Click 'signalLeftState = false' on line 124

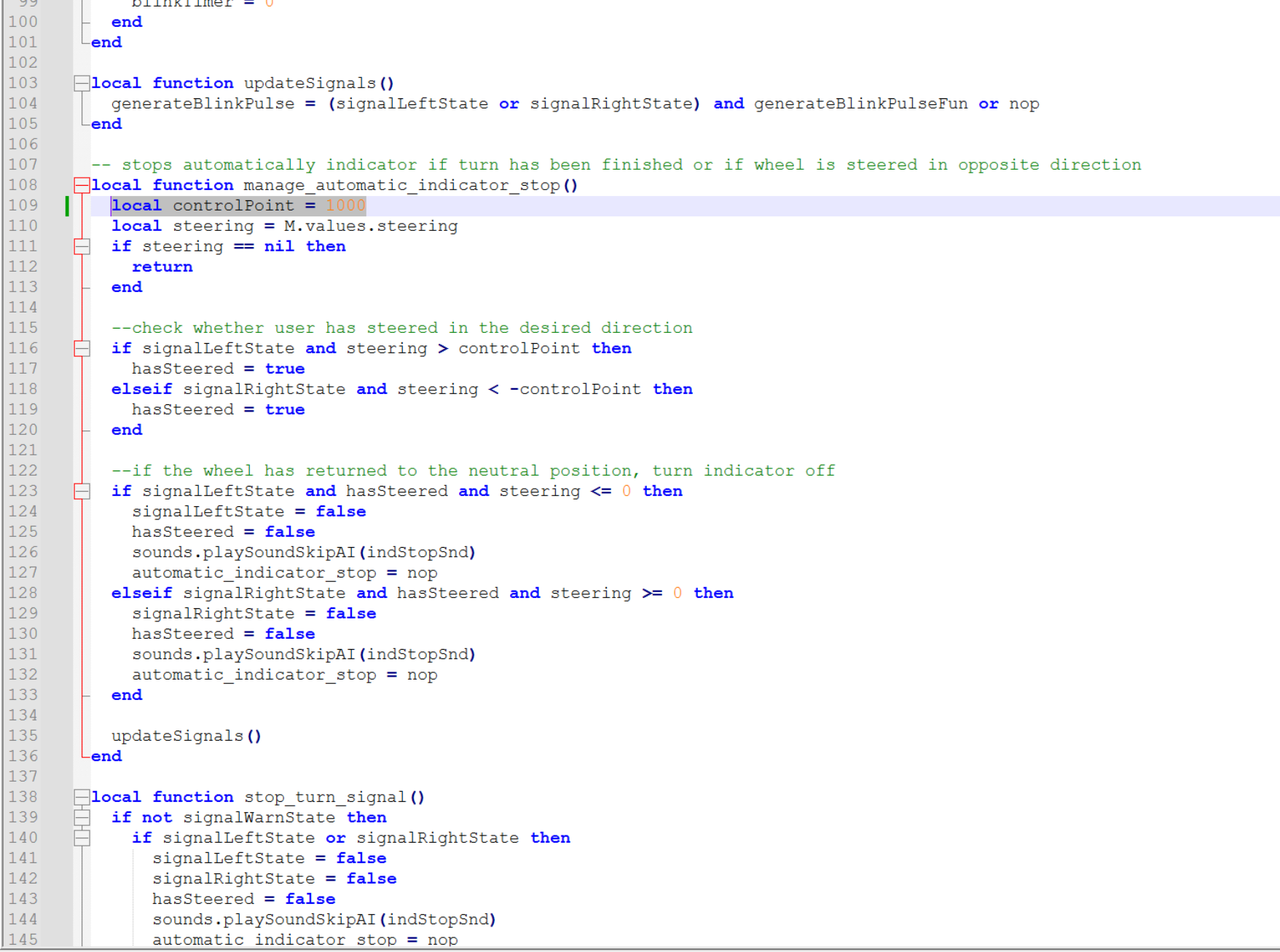[249, 511]
